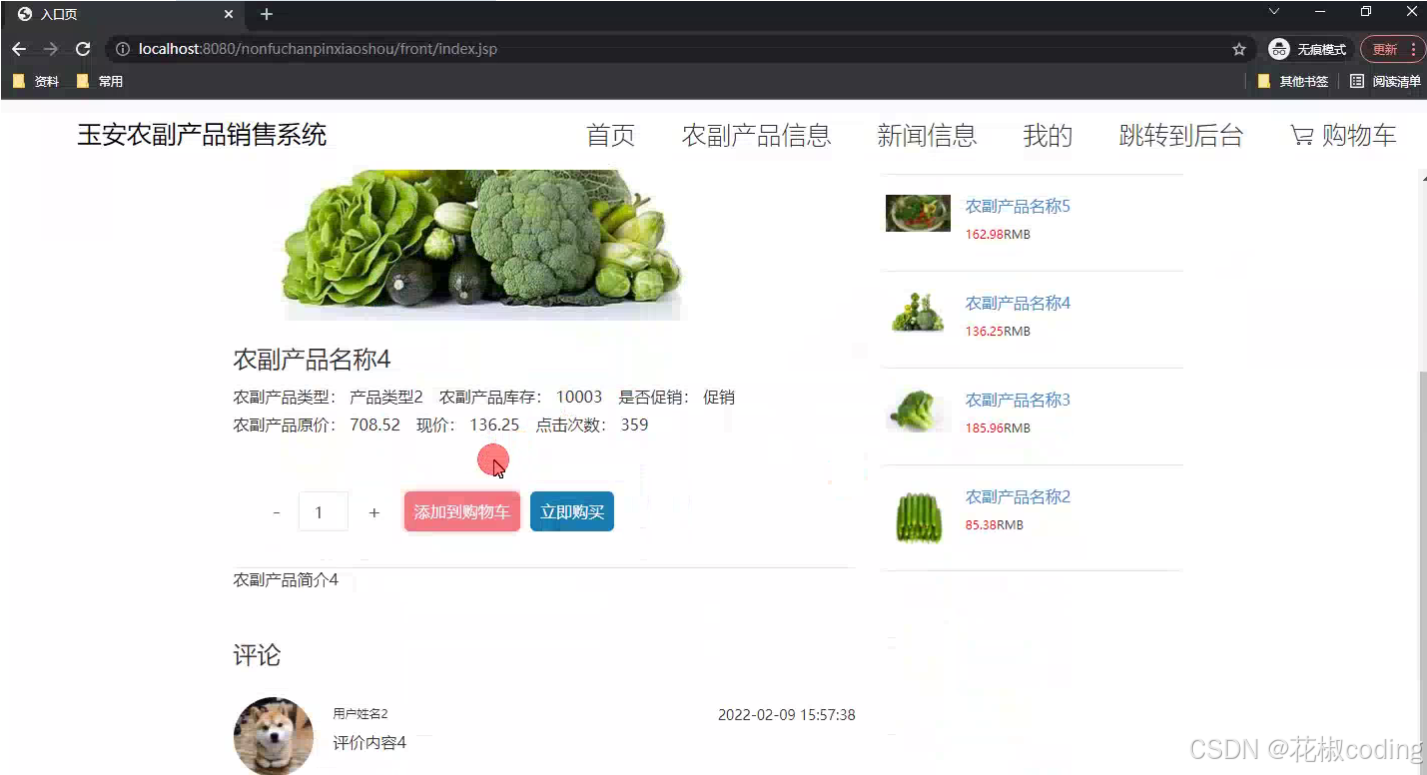Click the 玉安农副产品销售系统 site title

click(202, 135)
